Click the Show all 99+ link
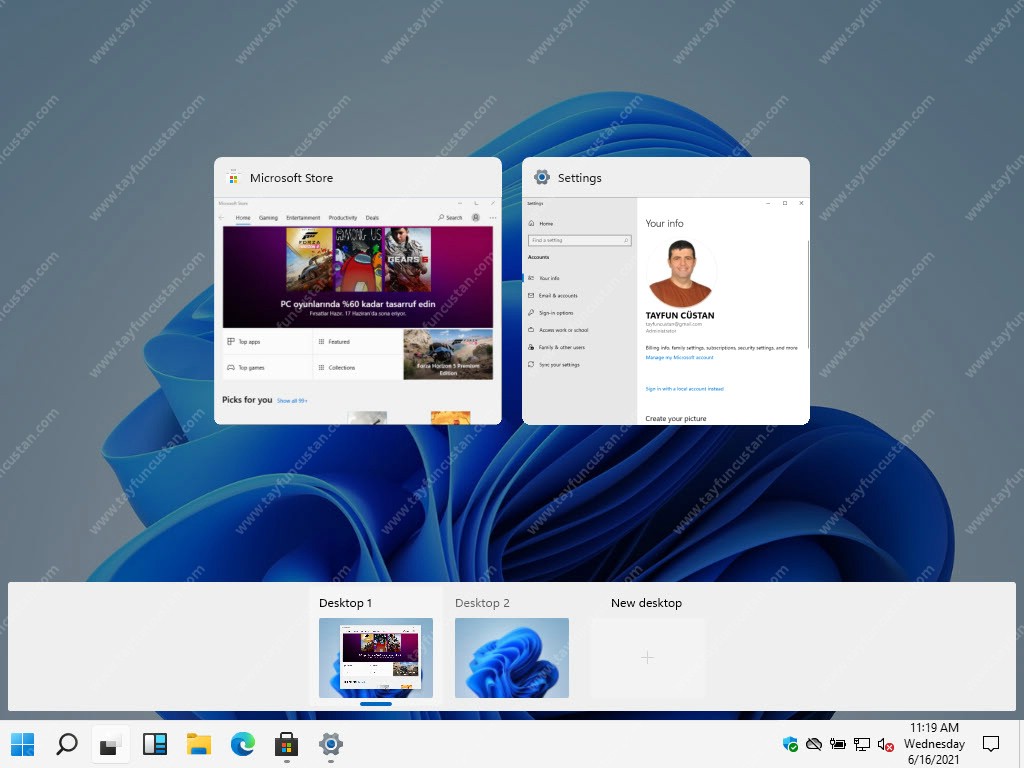 point(292,401)
